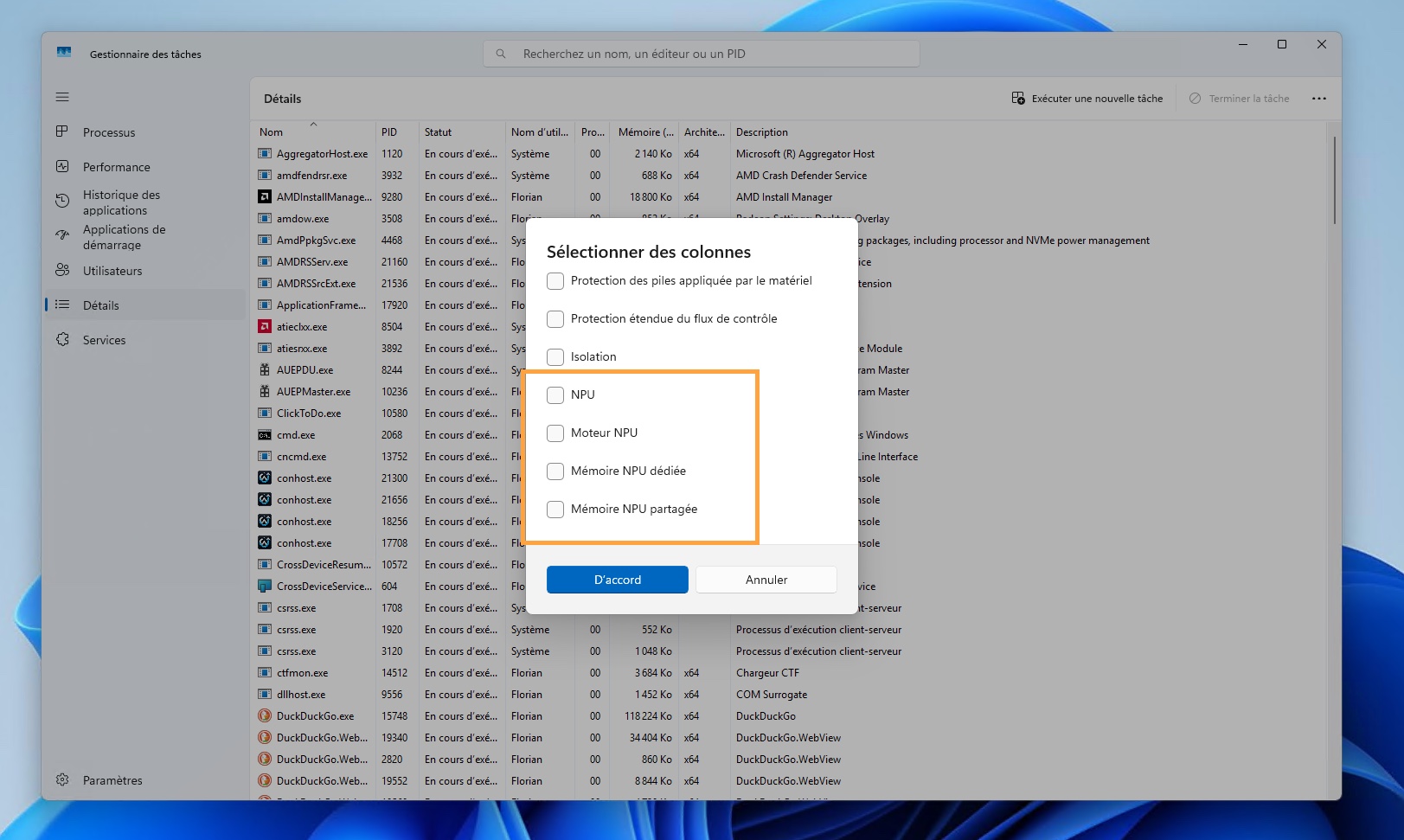This screenshot has height=840, width=1404.
Task: Click the Annuler button
Action: point(766,580)
